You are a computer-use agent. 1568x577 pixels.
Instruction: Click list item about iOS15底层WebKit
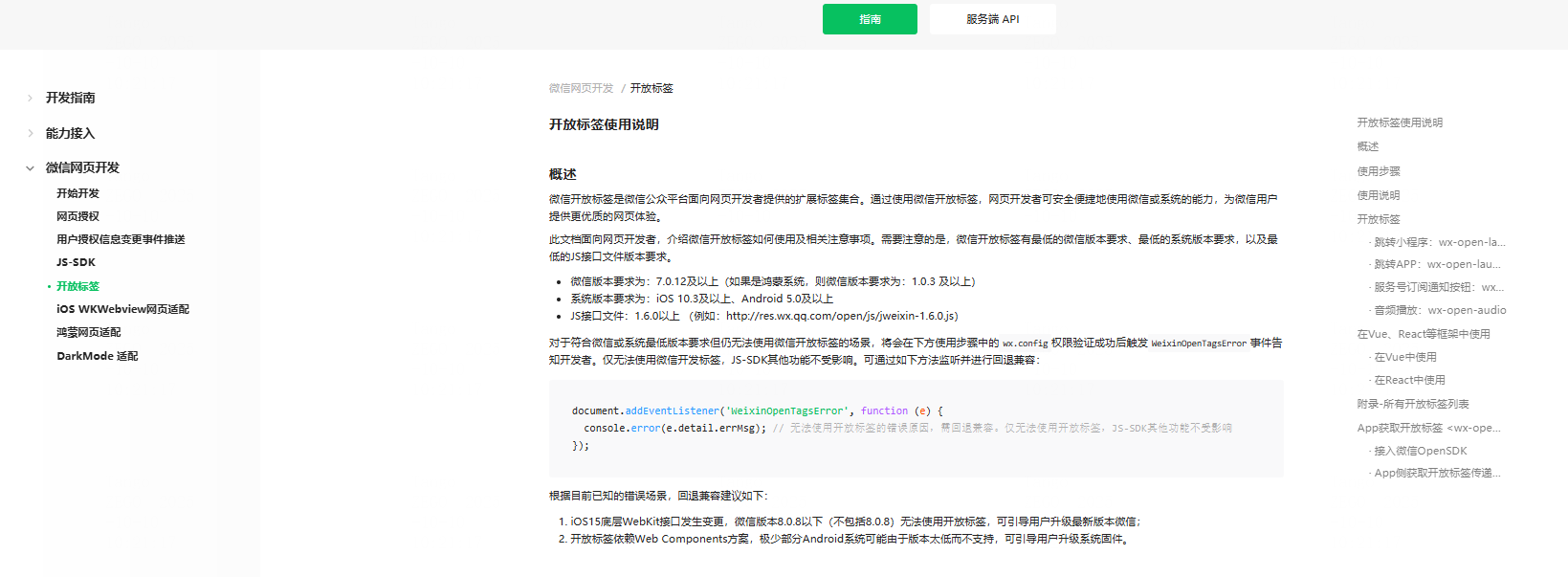[x=855, y=522]
